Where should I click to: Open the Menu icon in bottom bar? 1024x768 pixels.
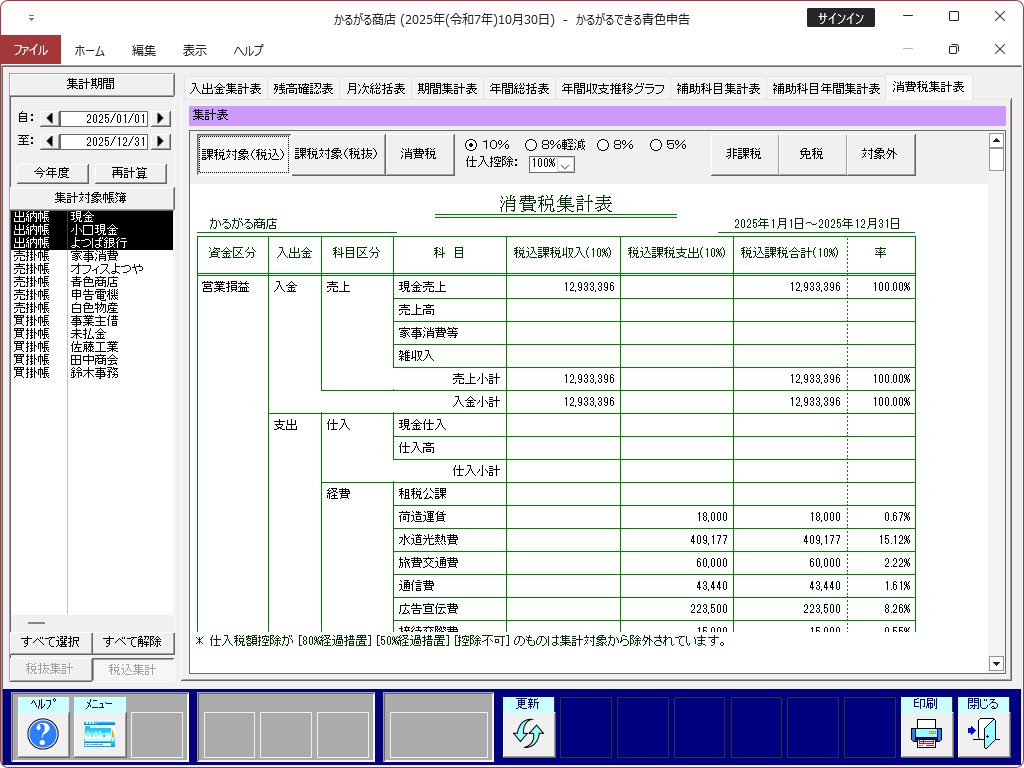99,735
